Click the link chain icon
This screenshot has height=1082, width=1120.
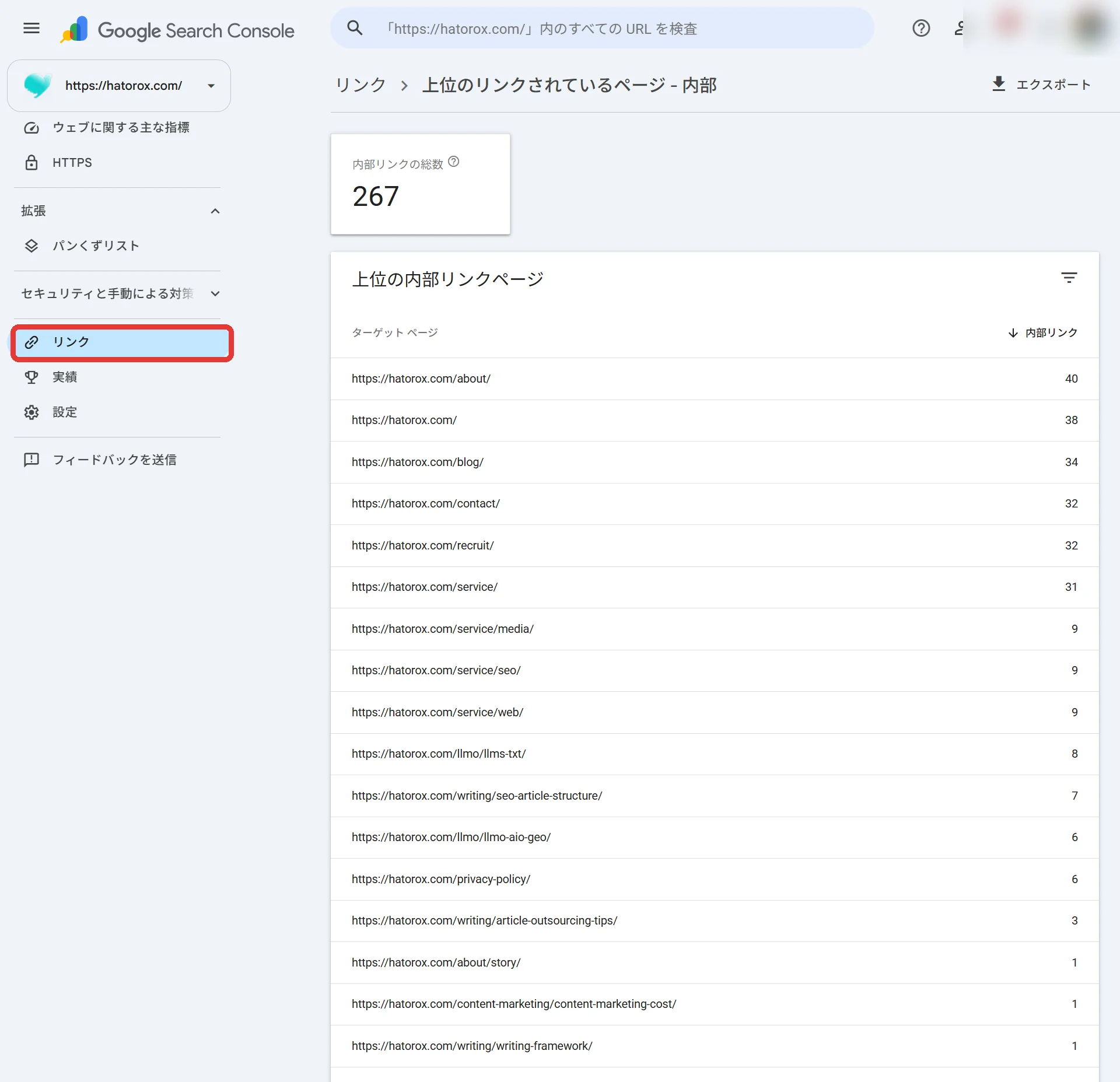[32, 342]
